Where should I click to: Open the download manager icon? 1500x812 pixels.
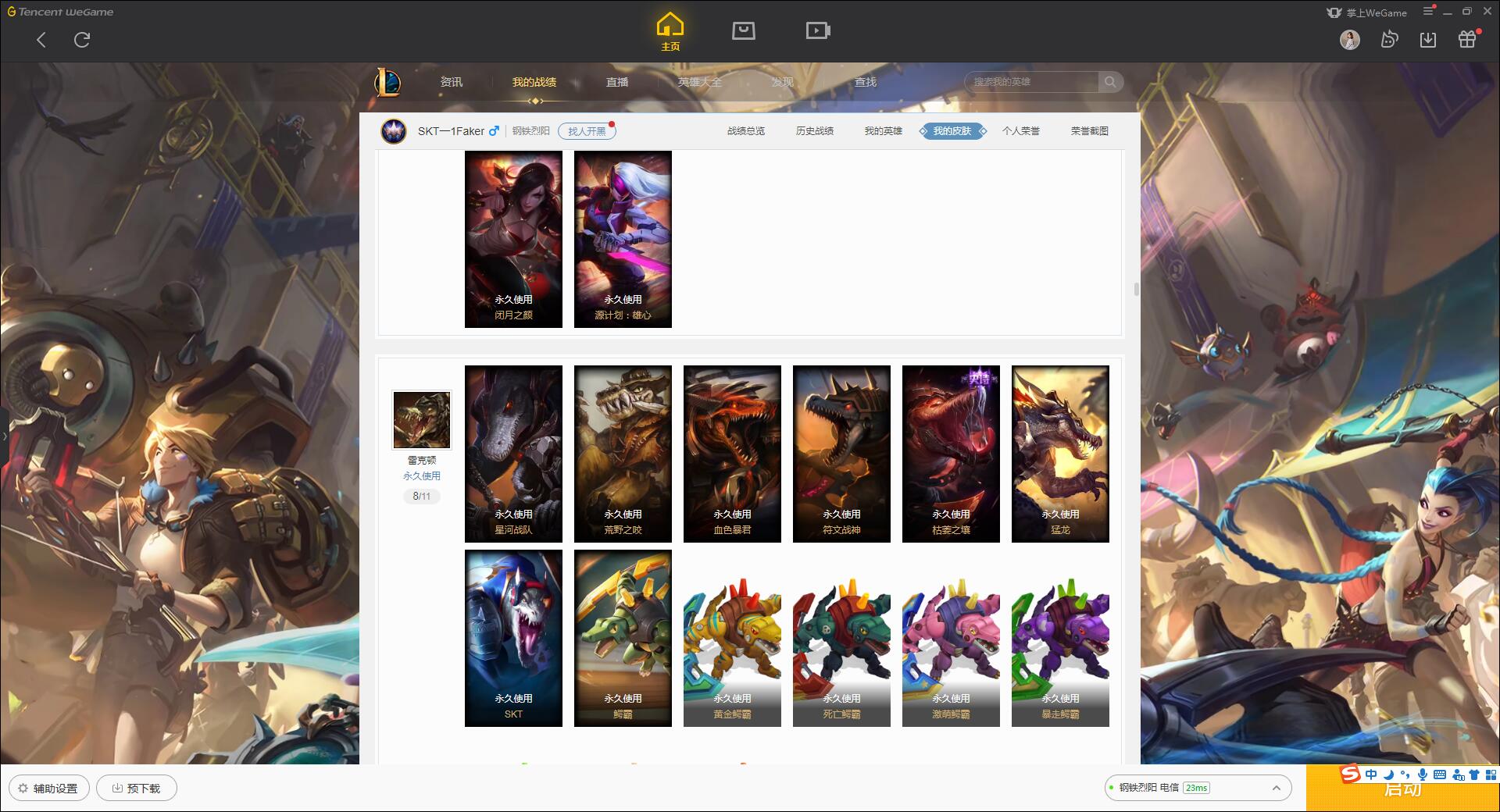[x=1428, y=40]
